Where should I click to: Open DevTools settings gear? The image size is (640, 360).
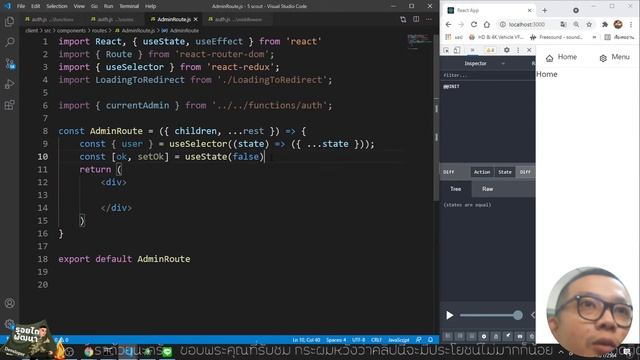[507, 50]
